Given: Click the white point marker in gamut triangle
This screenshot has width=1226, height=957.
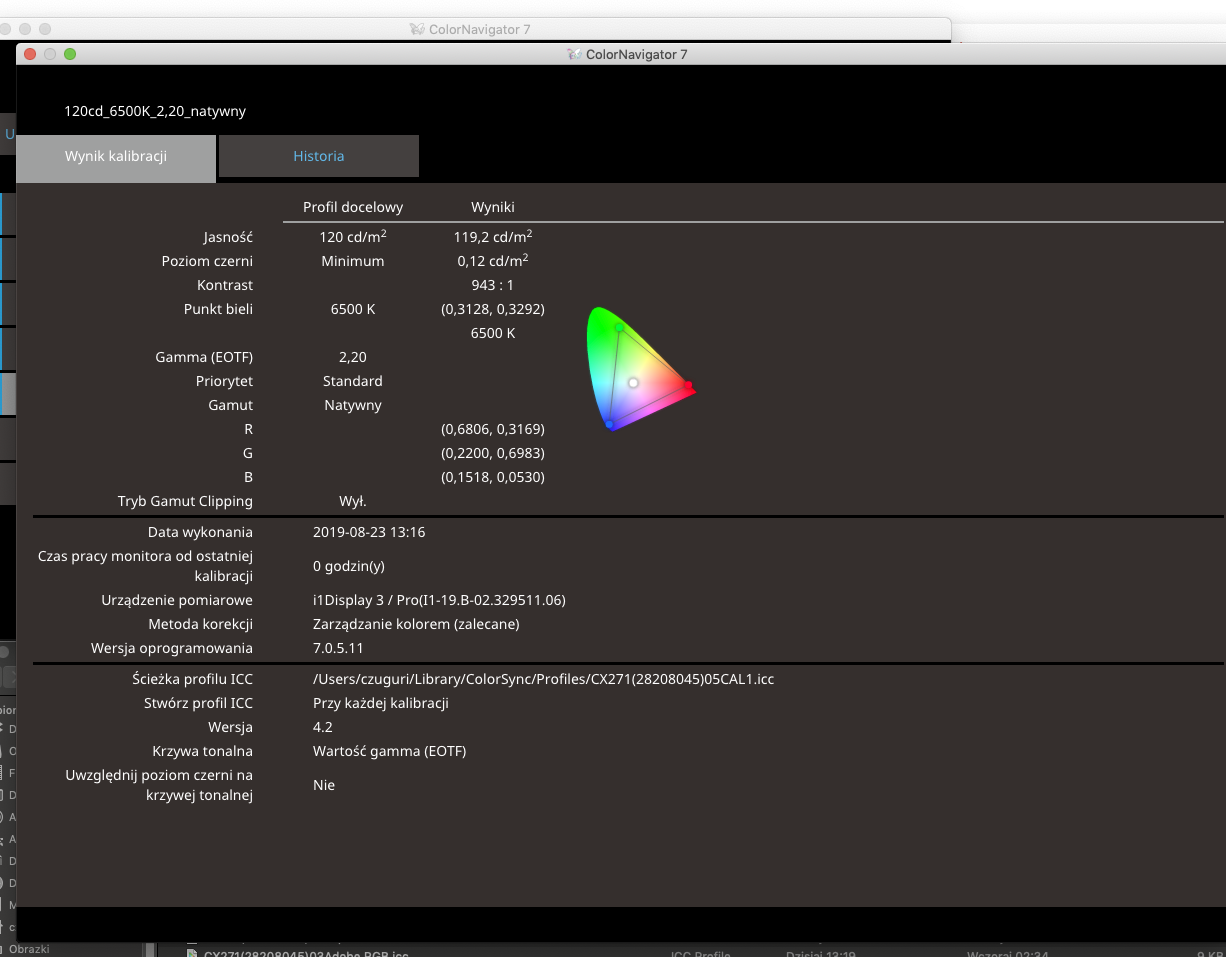Looking at the screenshot, I should (x=633, y=382).
